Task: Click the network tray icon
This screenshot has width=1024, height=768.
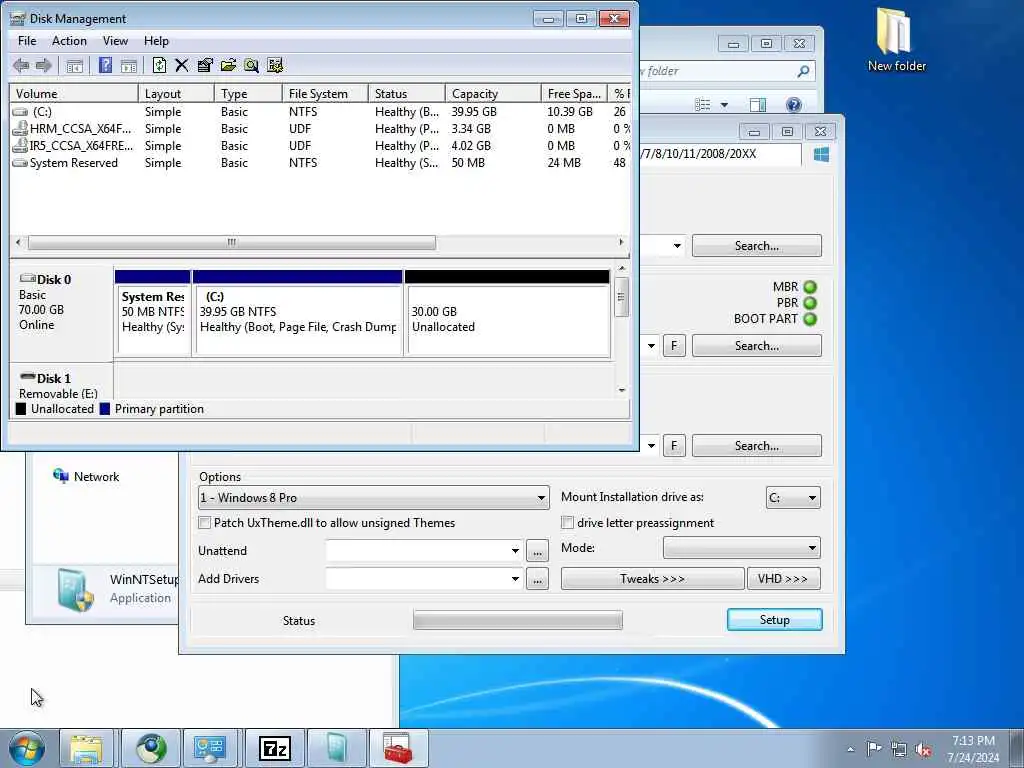Action: click(899, 750)
